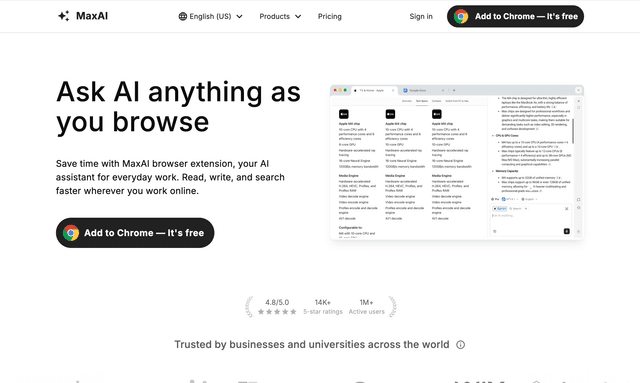Viewport: 640px width, 383px height.
Task: Click the info icon beside Trusted by text
Action: (x=460, y=345)
